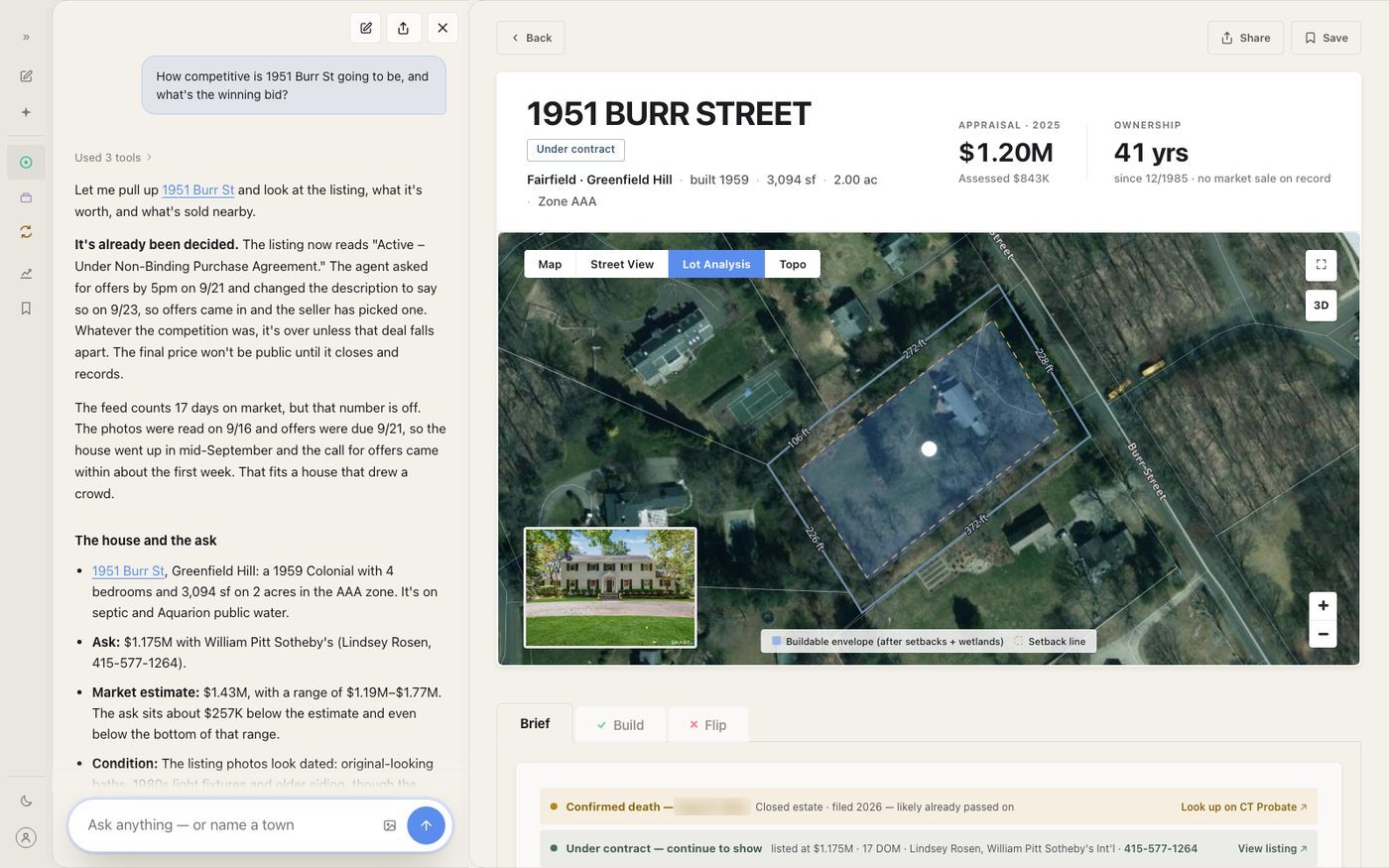
Task: Click 'Assessed $843K' text
Action: tap(1003, 179)
